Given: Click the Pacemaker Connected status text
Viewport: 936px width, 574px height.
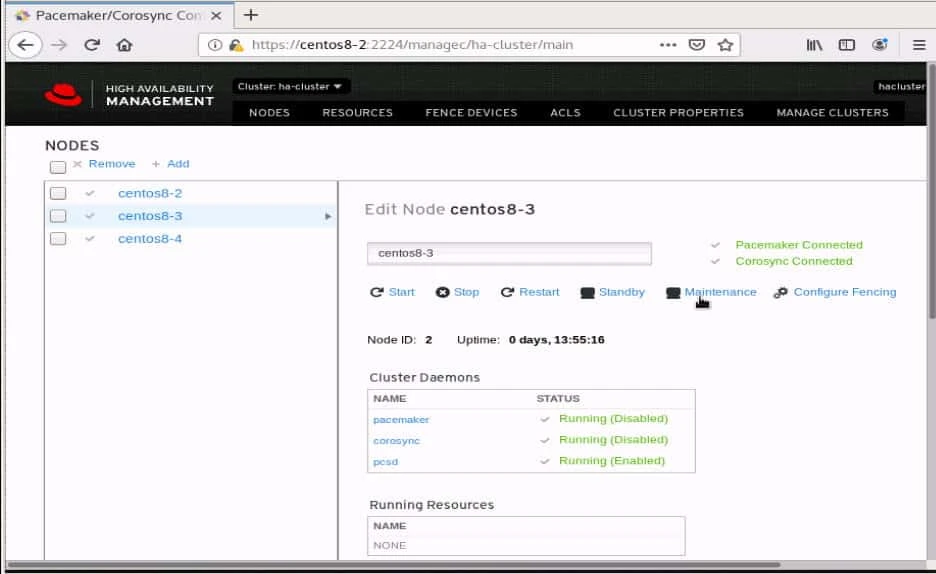Looking at the screenshot, I should pos(799,245).
